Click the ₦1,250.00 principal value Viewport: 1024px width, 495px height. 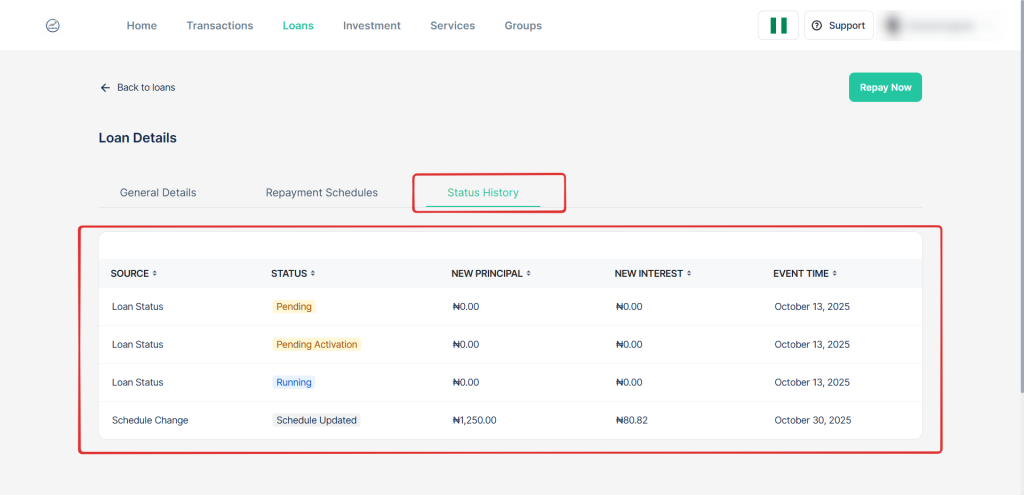point(474,421)
